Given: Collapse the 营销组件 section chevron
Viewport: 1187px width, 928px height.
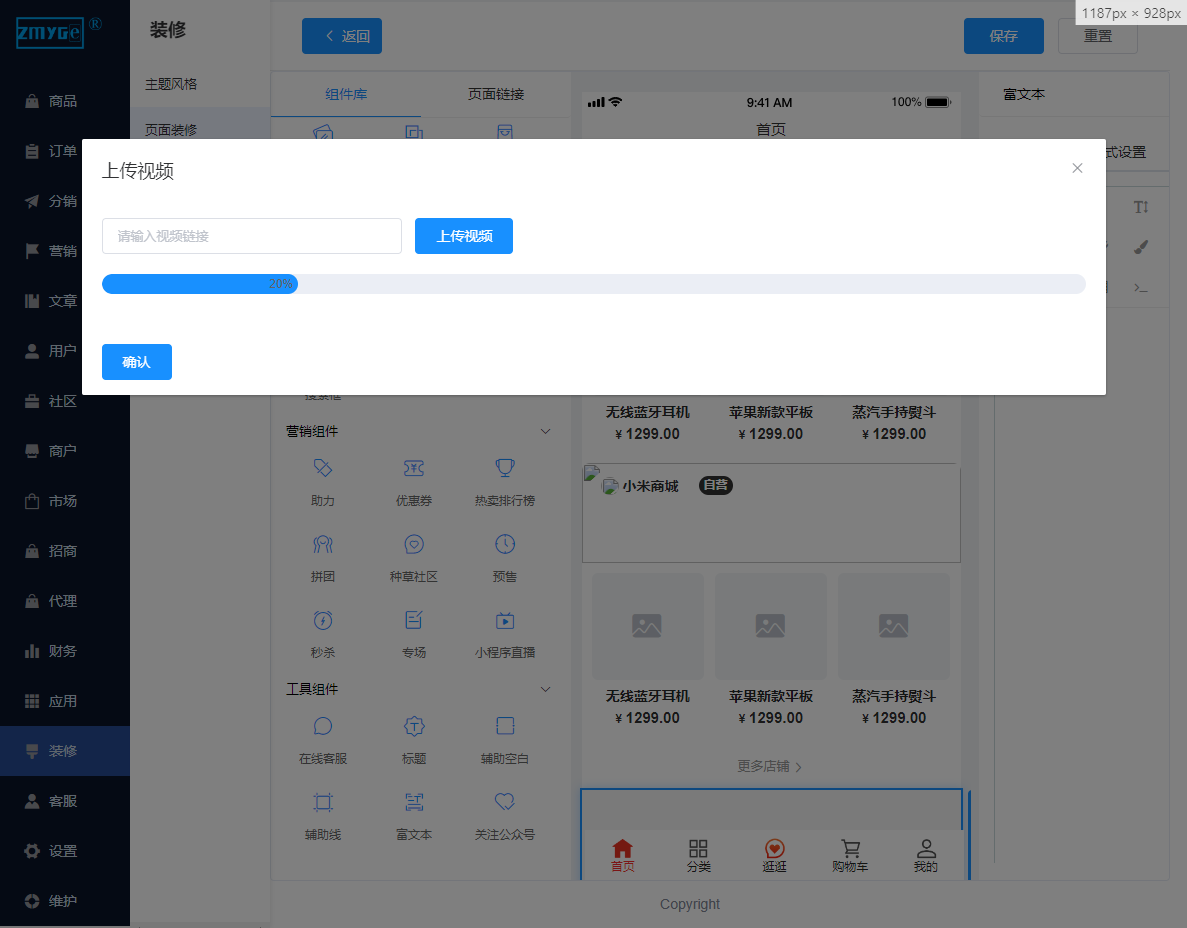Looking at the screenshot, I should [x=545, y=431].
